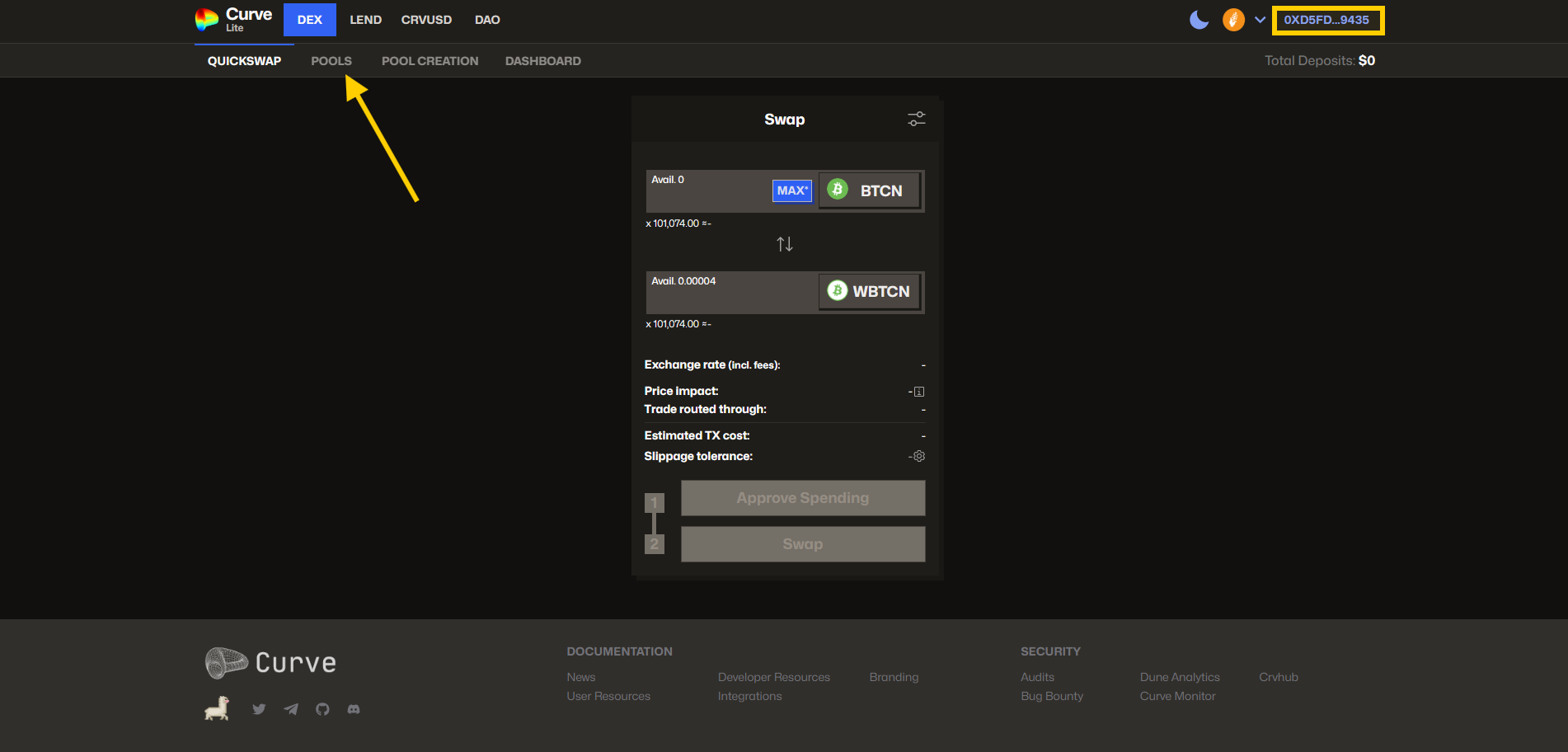Open swap advanced settings sliders icon
1568x752 pixels.
pyautogui.click(x=917, y=119)
